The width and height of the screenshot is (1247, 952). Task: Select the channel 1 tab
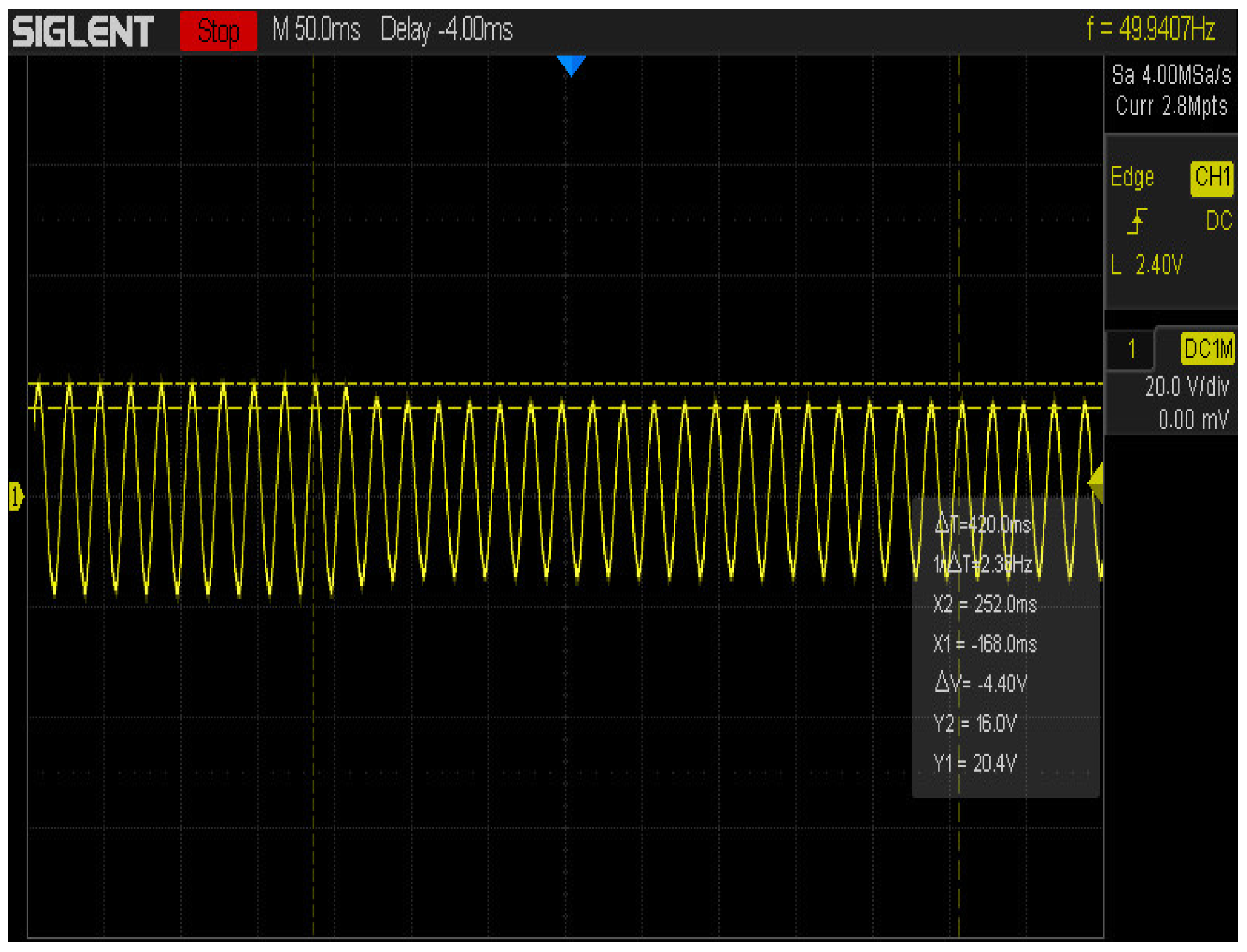(x=1131, y=349)
